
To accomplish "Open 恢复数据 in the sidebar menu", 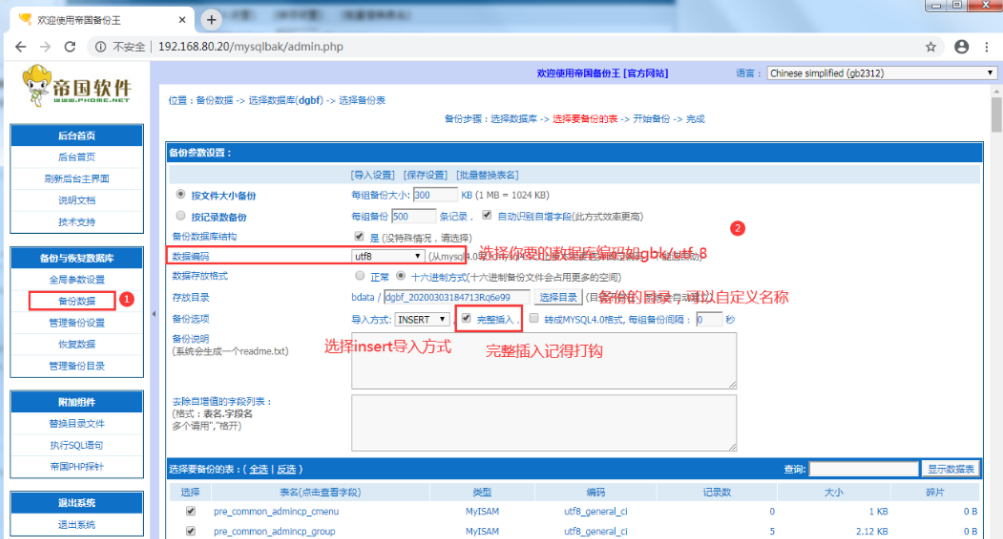I will tap(76, 344).
